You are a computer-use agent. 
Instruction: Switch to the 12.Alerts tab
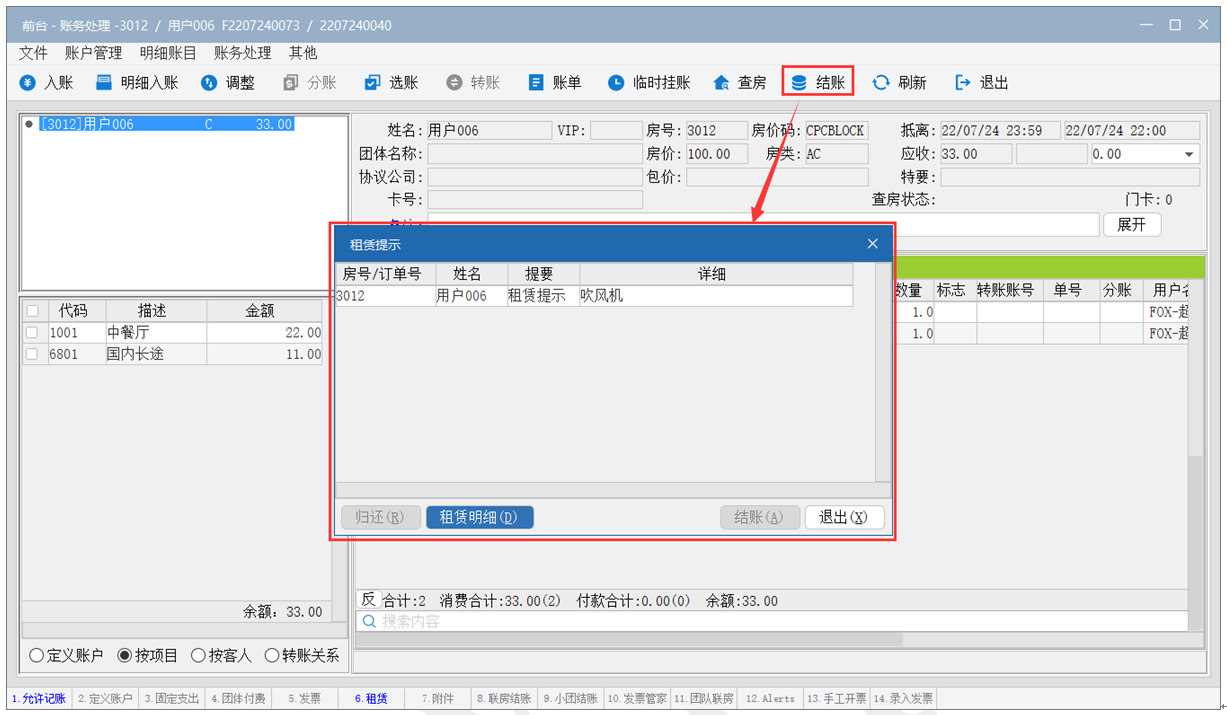click(x=770, y=699)
